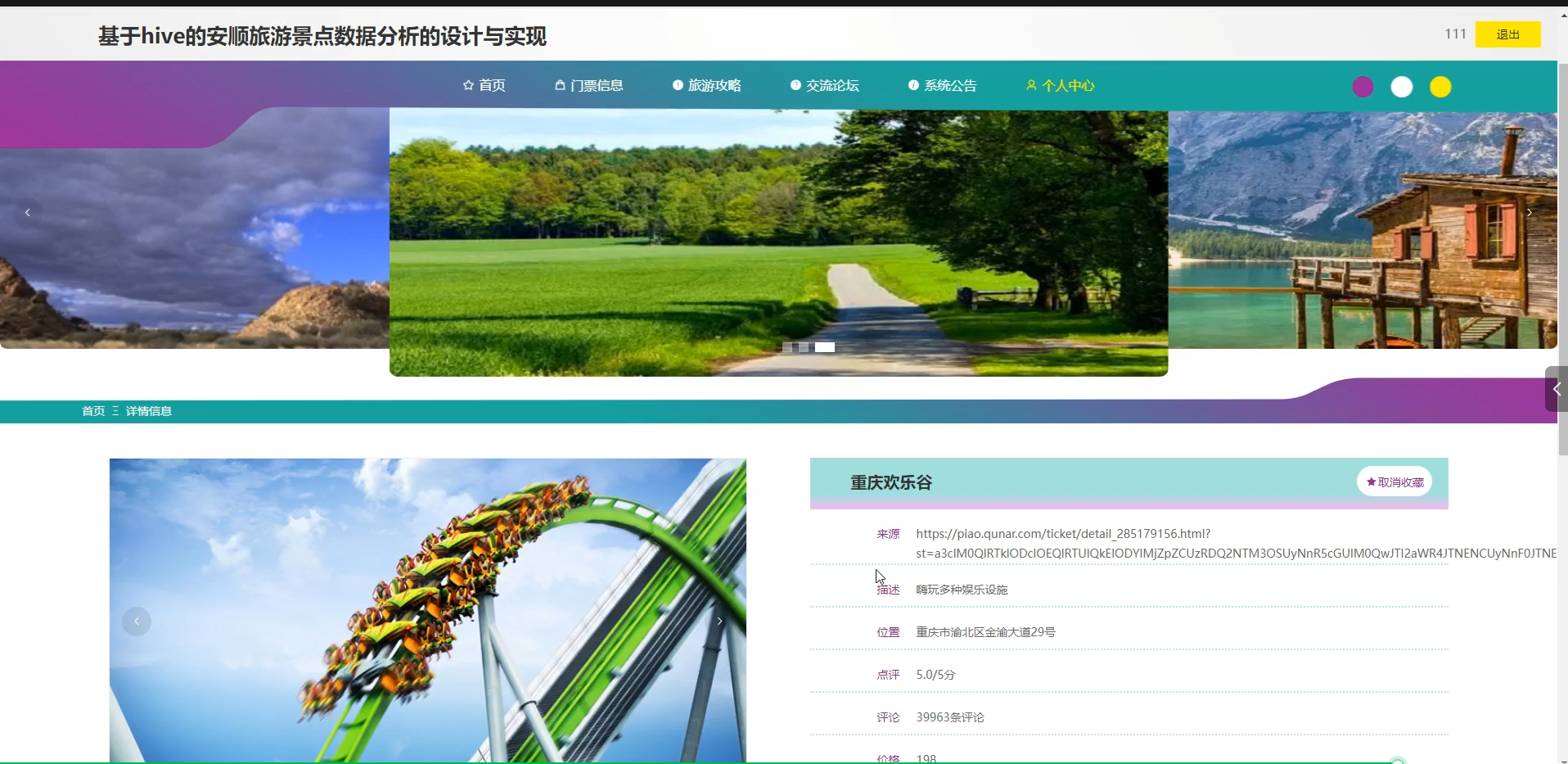The image size is (1568, 764).
Task: Open the 首页 navigation item
Action: point(484,85)
